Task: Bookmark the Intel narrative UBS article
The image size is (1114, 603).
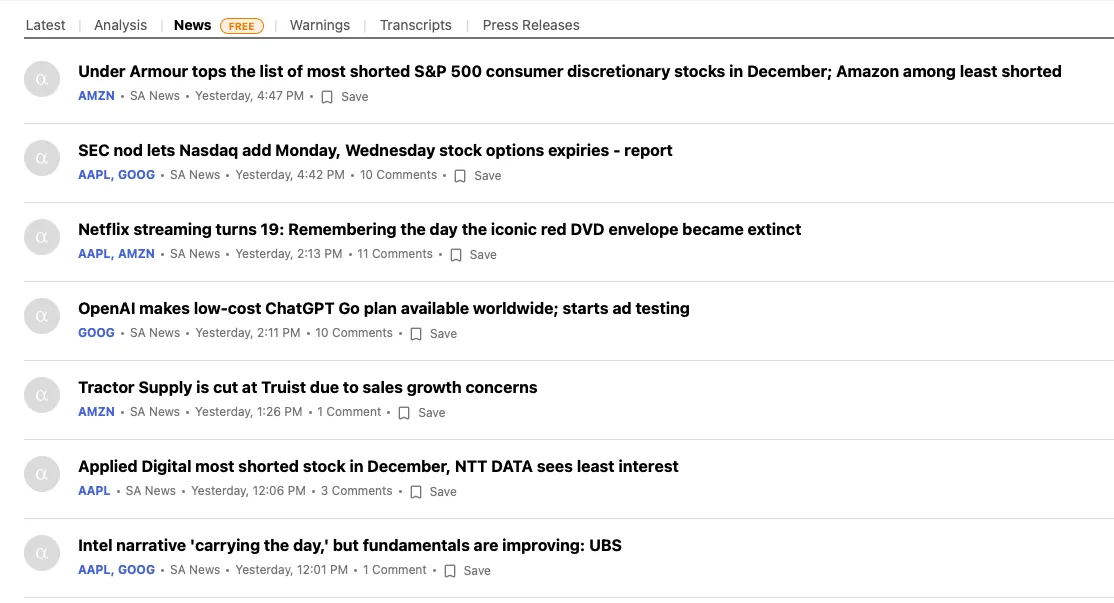Action: (450, 571)
